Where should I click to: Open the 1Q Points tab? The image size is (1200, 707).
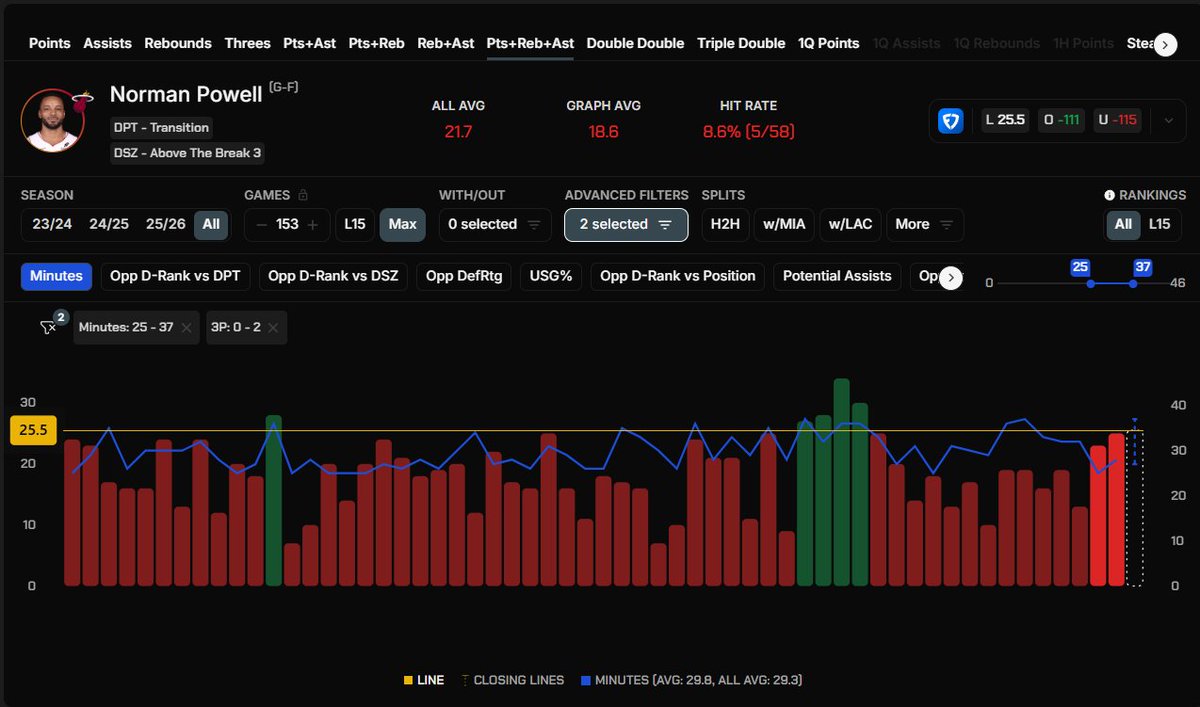pyautogui.click(x=828, y=43)
